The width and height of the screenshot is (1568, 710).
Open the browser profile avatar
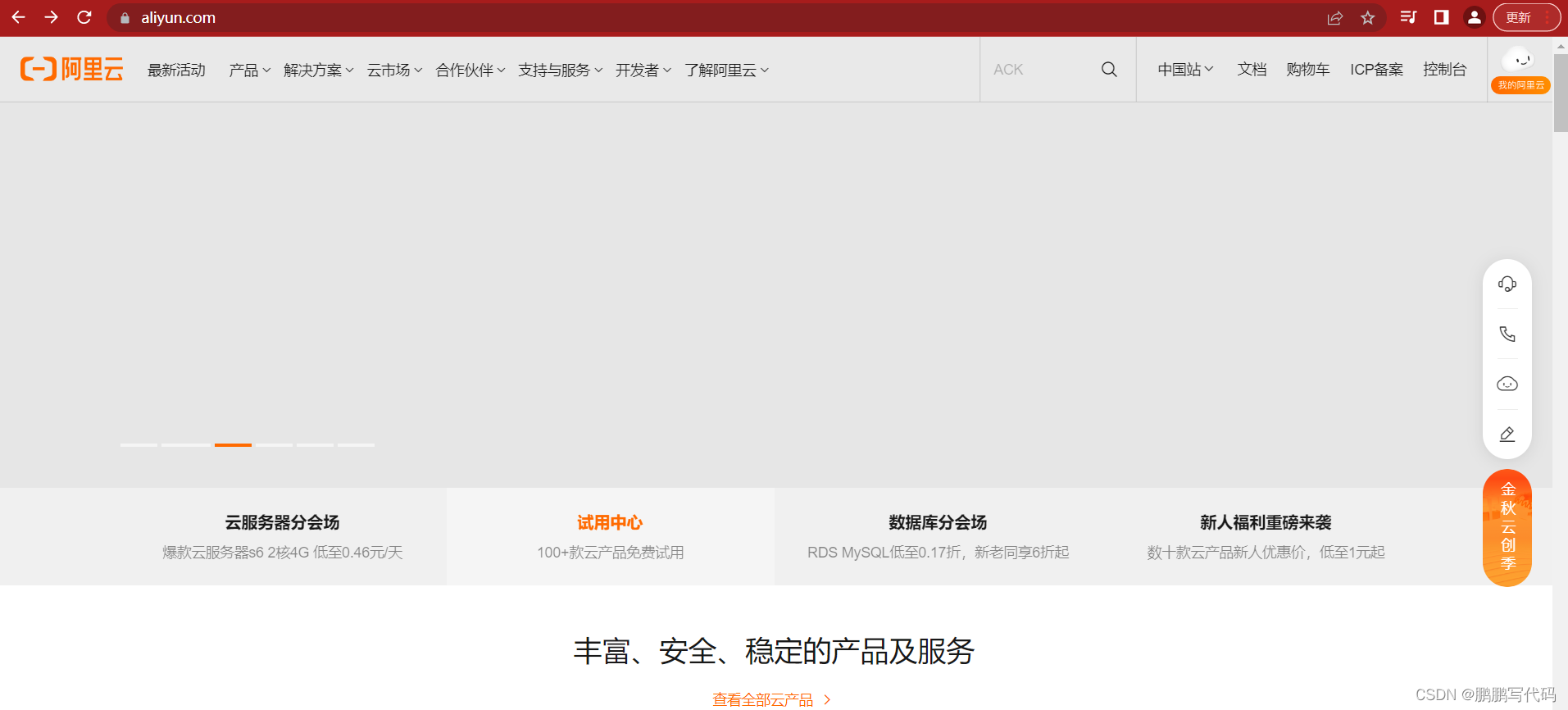(1474, 17)
